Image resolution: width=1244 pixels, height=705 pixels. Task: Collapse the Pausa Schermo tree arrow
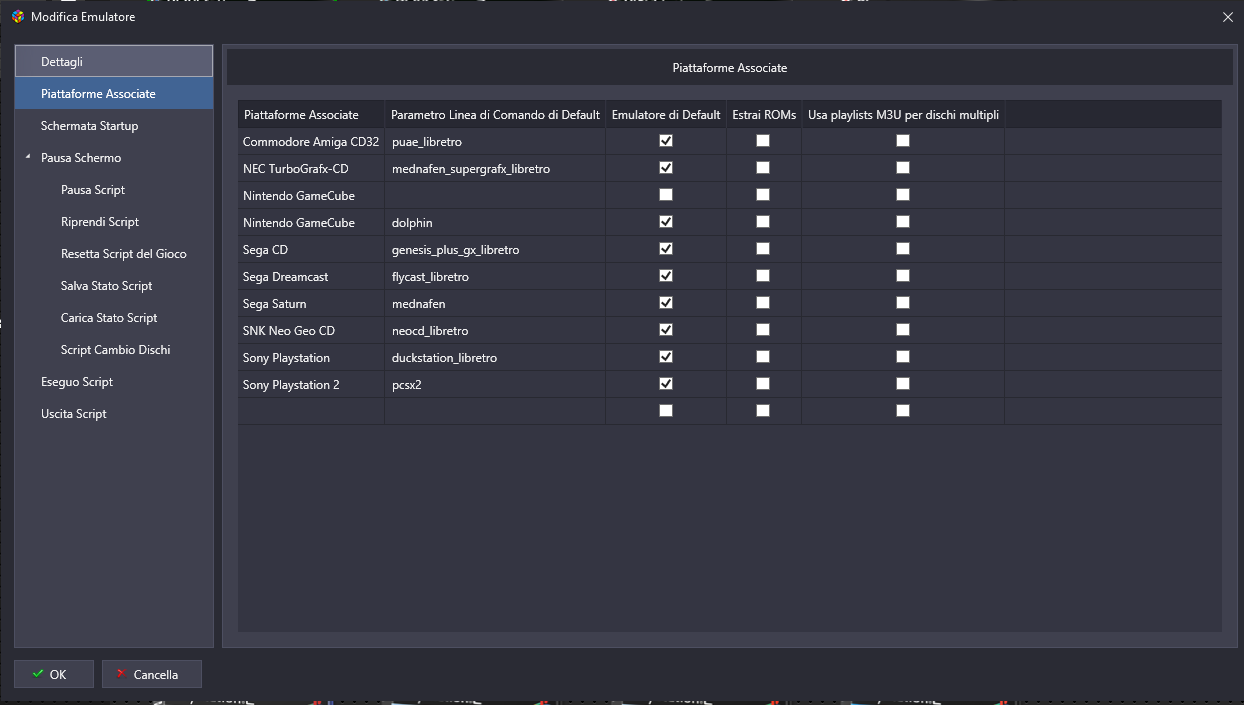coord(28,158)
